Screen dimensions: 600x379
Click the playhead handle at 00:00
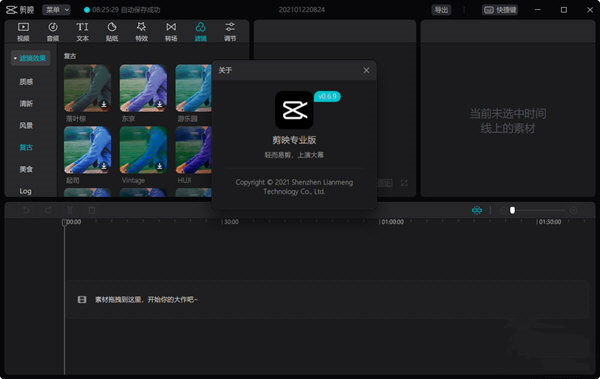[x=64, y=222]
